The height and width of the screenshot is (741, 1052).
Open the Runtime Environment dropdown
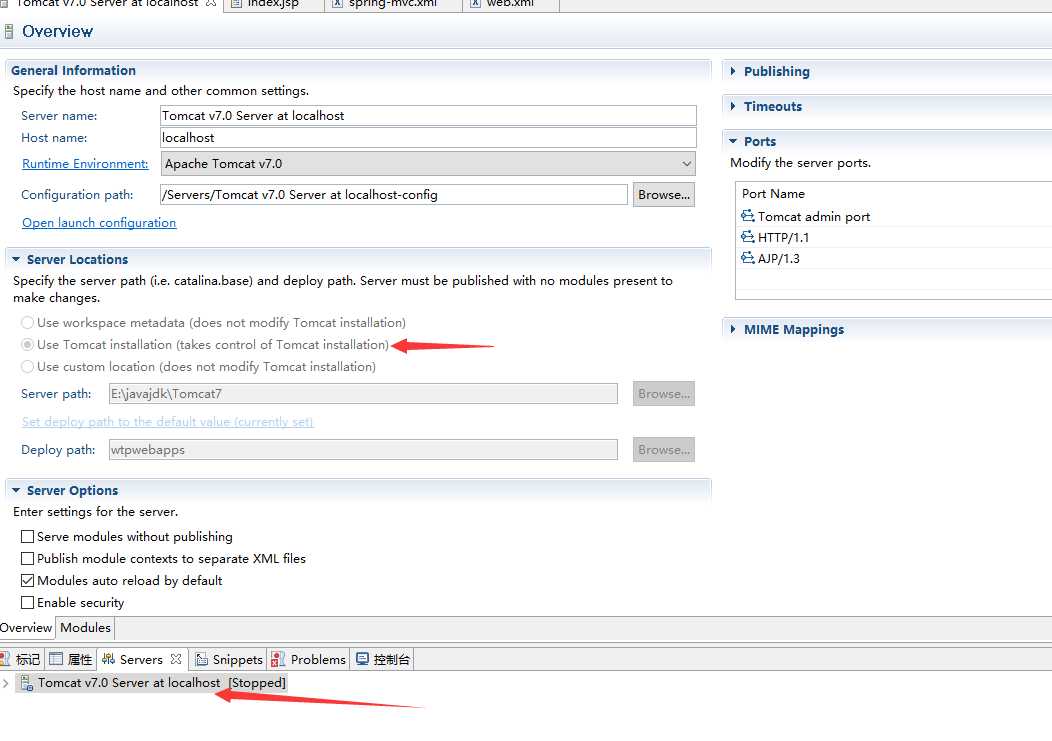[x=428, y=164]
